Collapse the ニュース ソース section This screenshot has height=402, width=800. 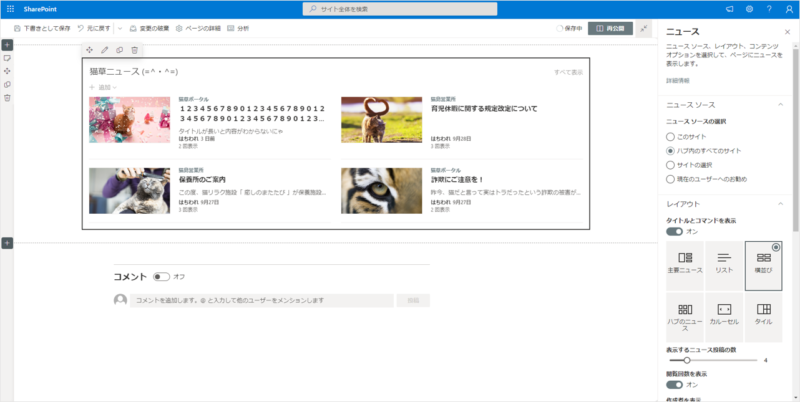click(779, 104)
